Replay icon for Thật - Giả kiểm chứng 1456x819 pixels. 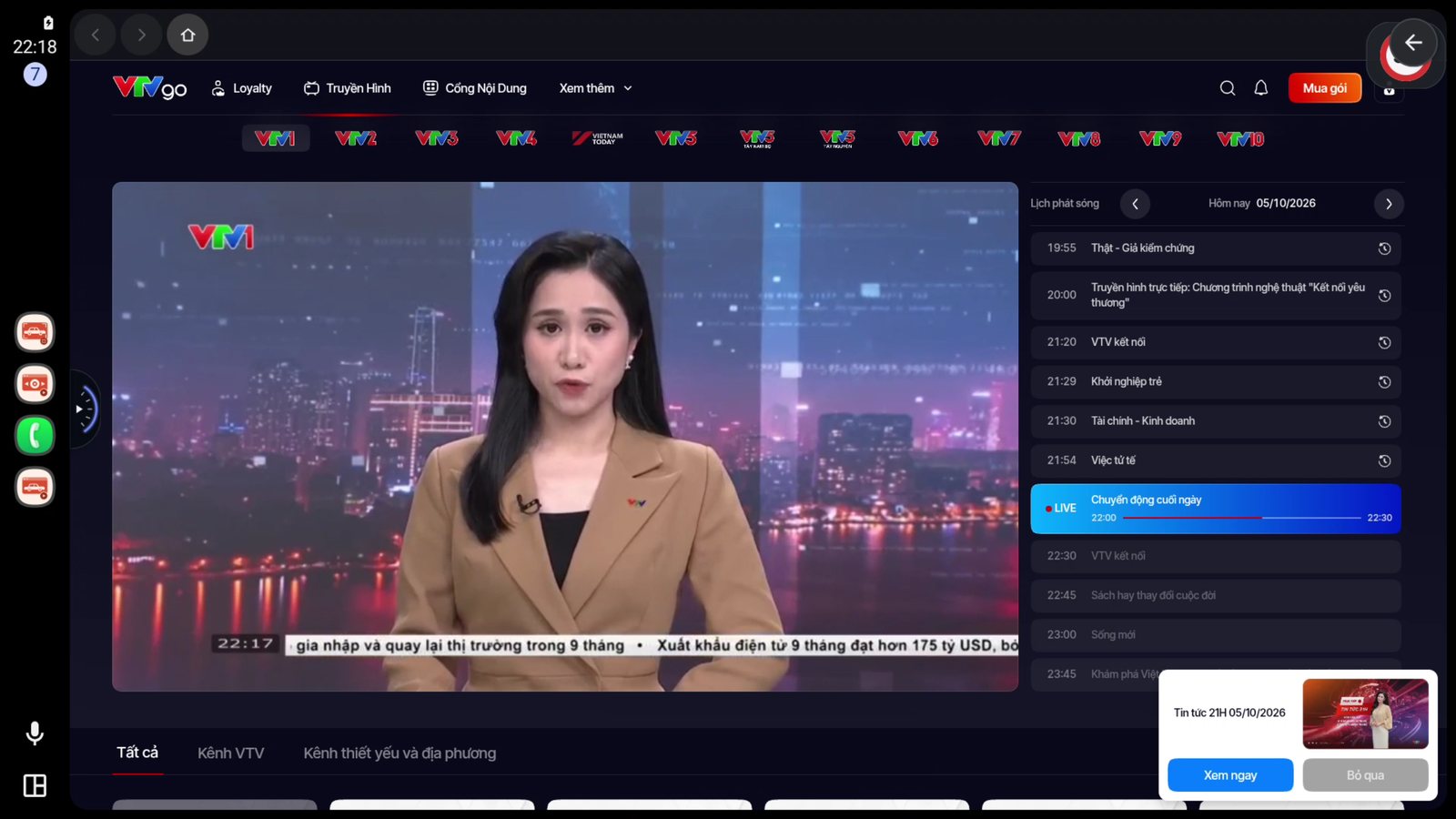point(1384,248)
